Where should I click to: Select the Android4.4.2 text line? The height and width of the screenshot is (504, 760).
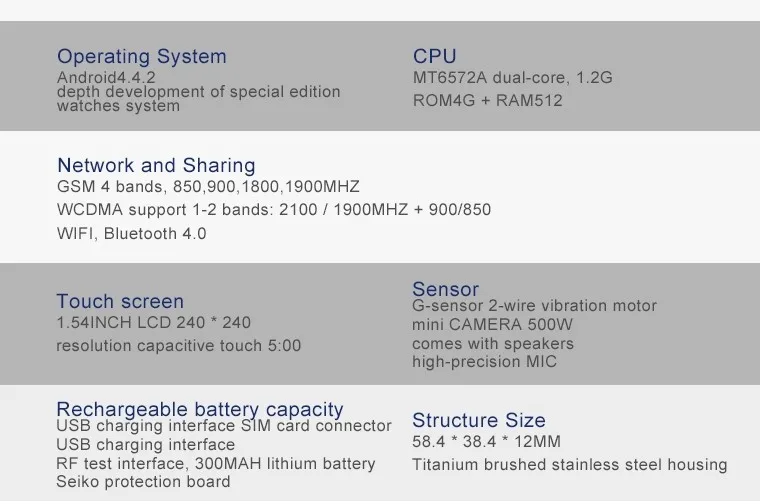(x=106, y=77)
